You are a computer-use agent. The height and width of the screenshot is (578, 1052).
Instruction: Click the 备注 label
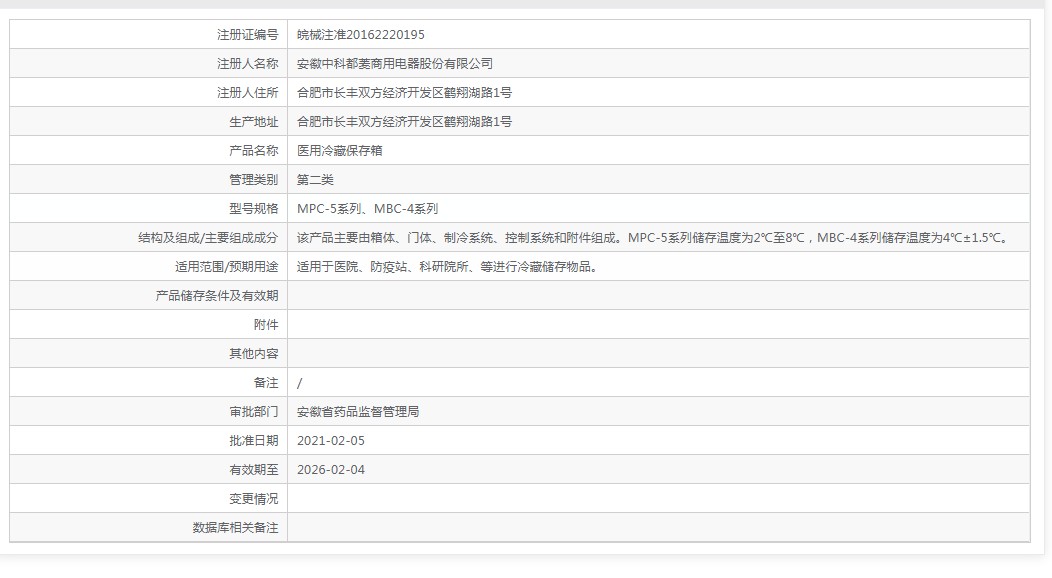266,383
